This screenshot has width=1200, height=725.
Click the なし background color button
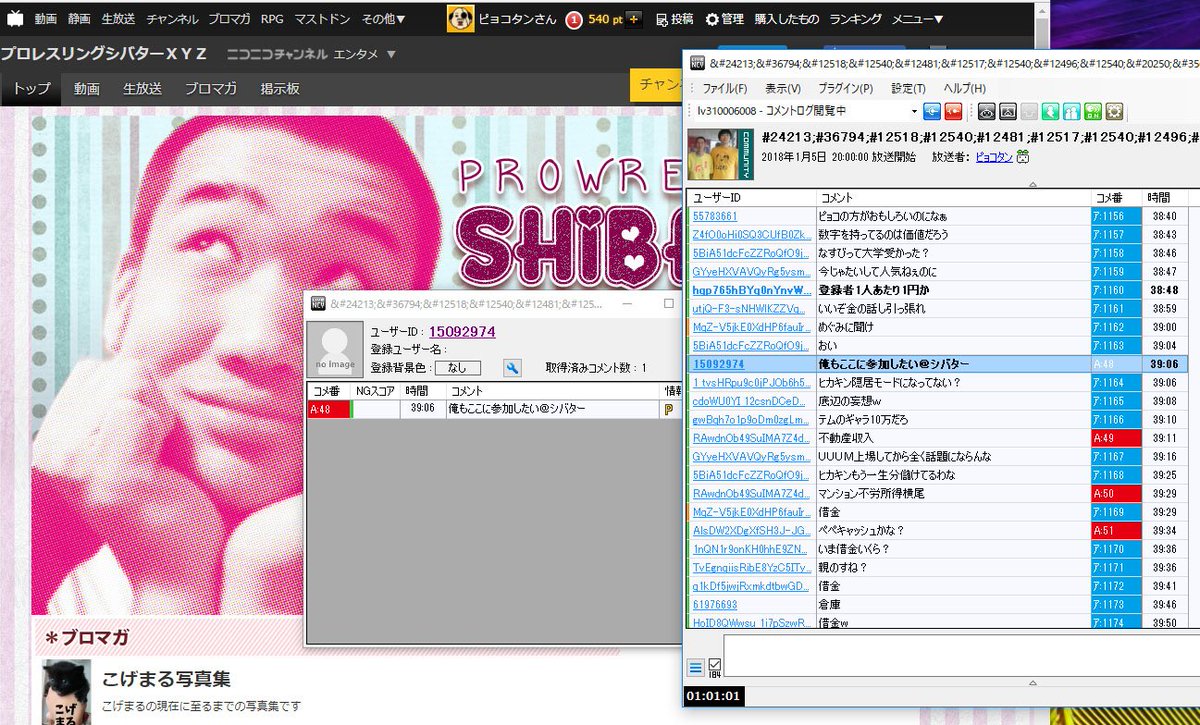tap(459, 368)
